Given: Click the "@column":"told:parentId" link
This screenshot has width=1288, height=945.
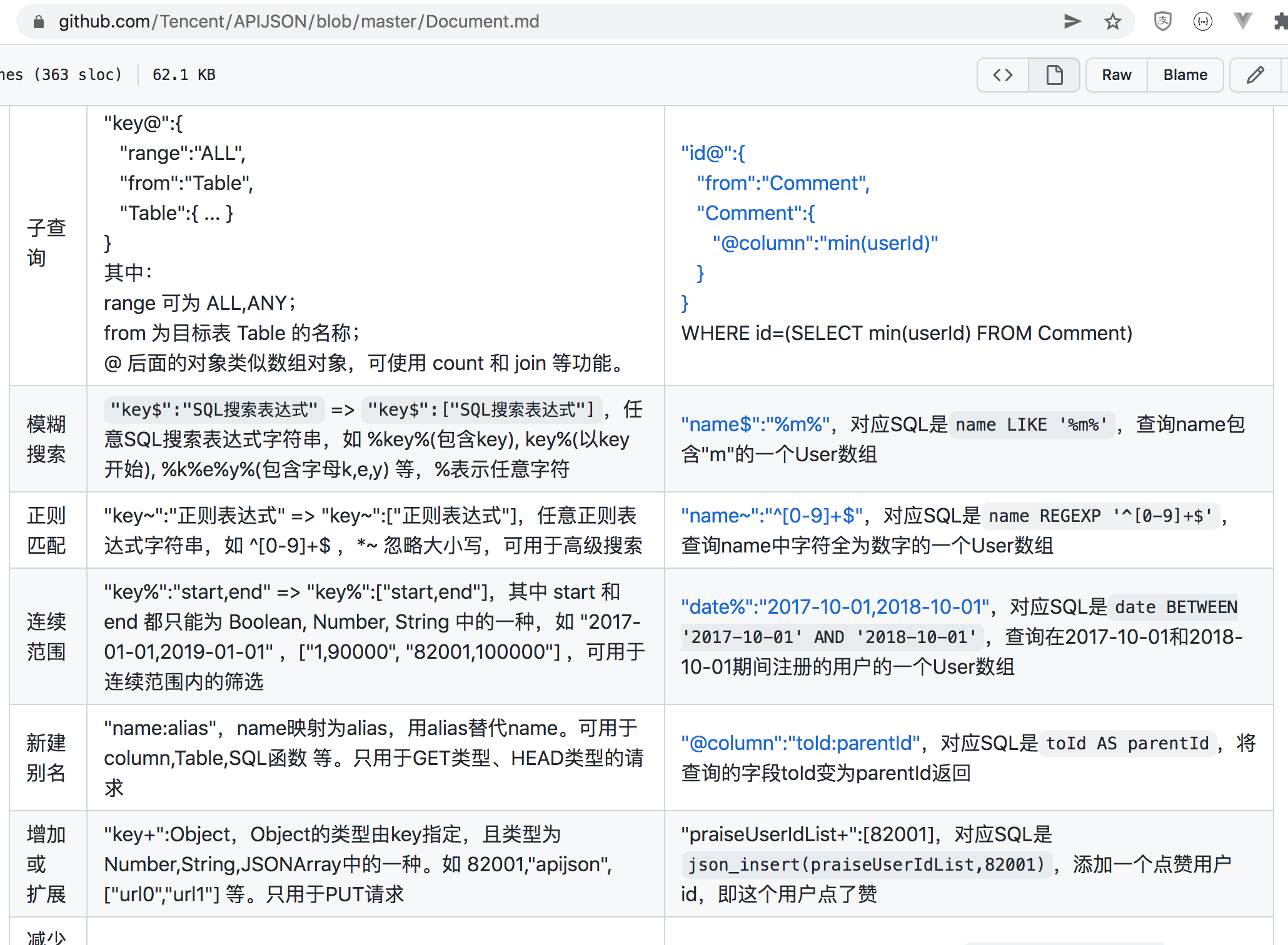Looking at the screenshot, I should click(x=801, y=742).
